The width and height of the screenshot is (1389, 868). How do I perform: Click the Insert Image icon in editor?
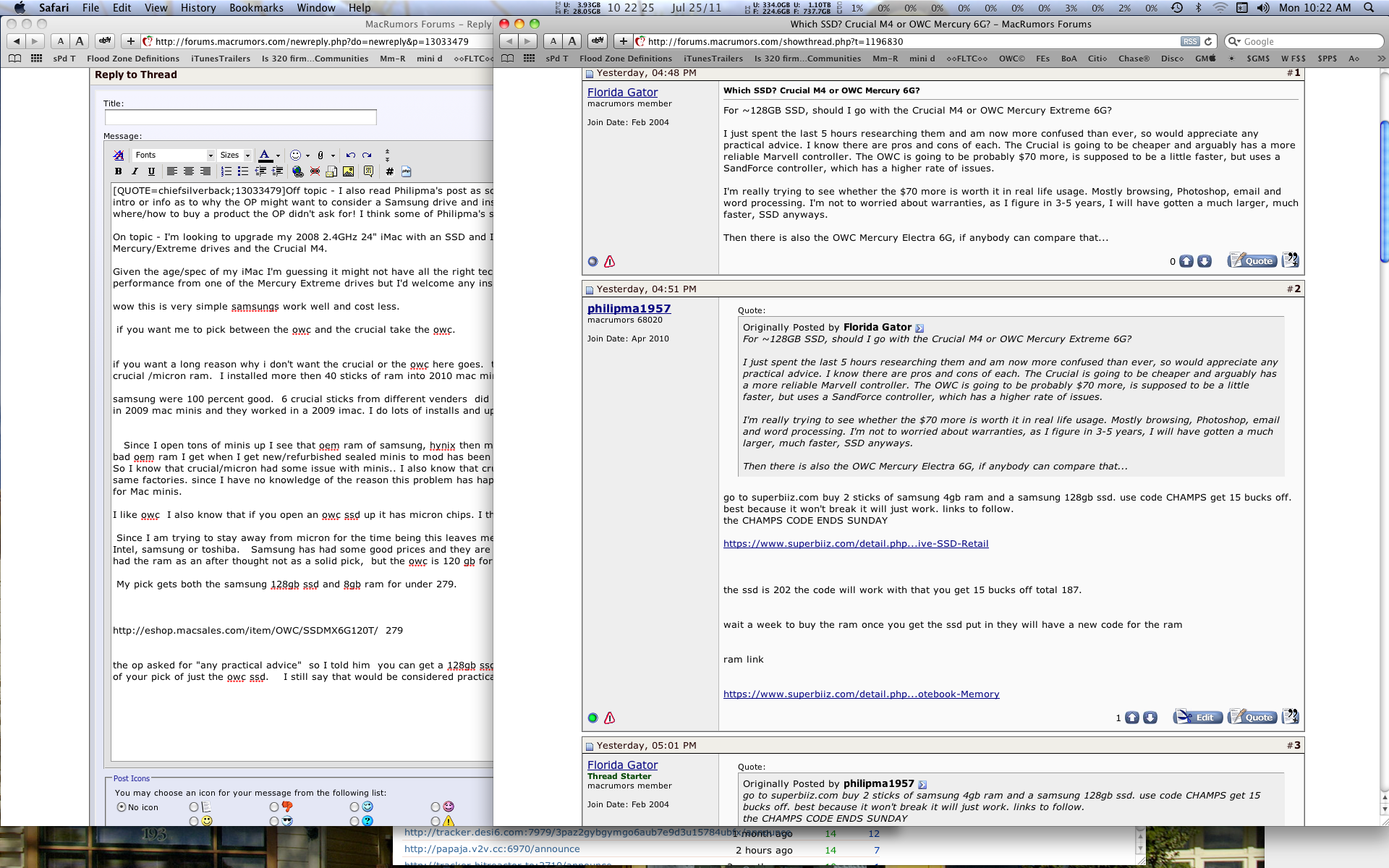click(x=348, y=171)
